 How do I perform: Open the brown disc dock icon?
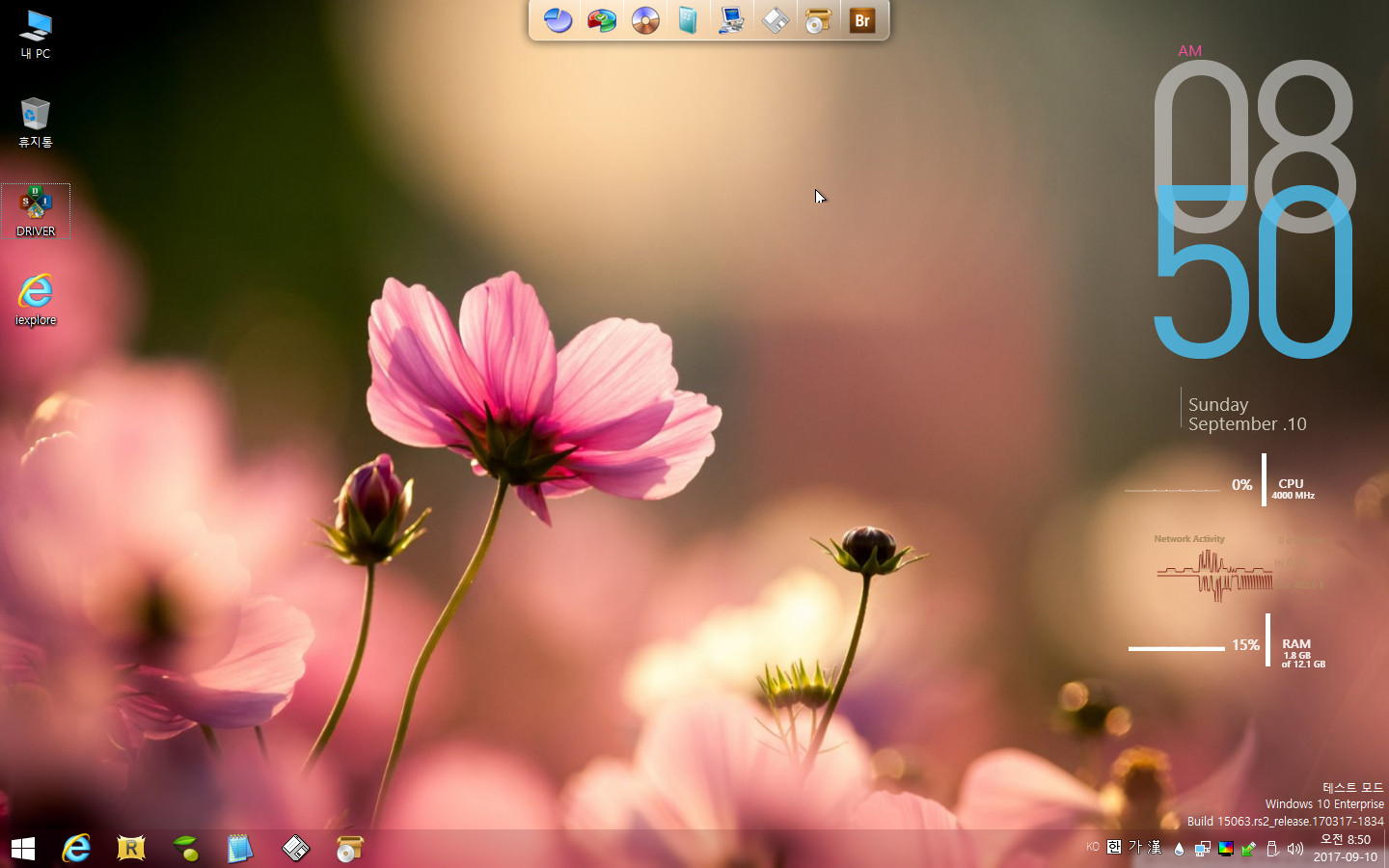point(645,19)
